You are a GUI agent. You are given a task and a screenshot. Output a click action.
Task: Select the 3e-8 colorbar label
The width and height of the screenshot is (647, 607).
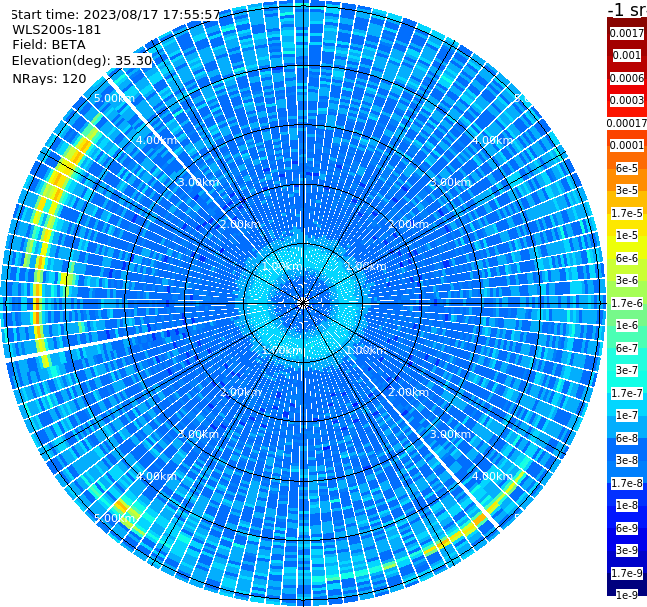[x=627, y=460]
